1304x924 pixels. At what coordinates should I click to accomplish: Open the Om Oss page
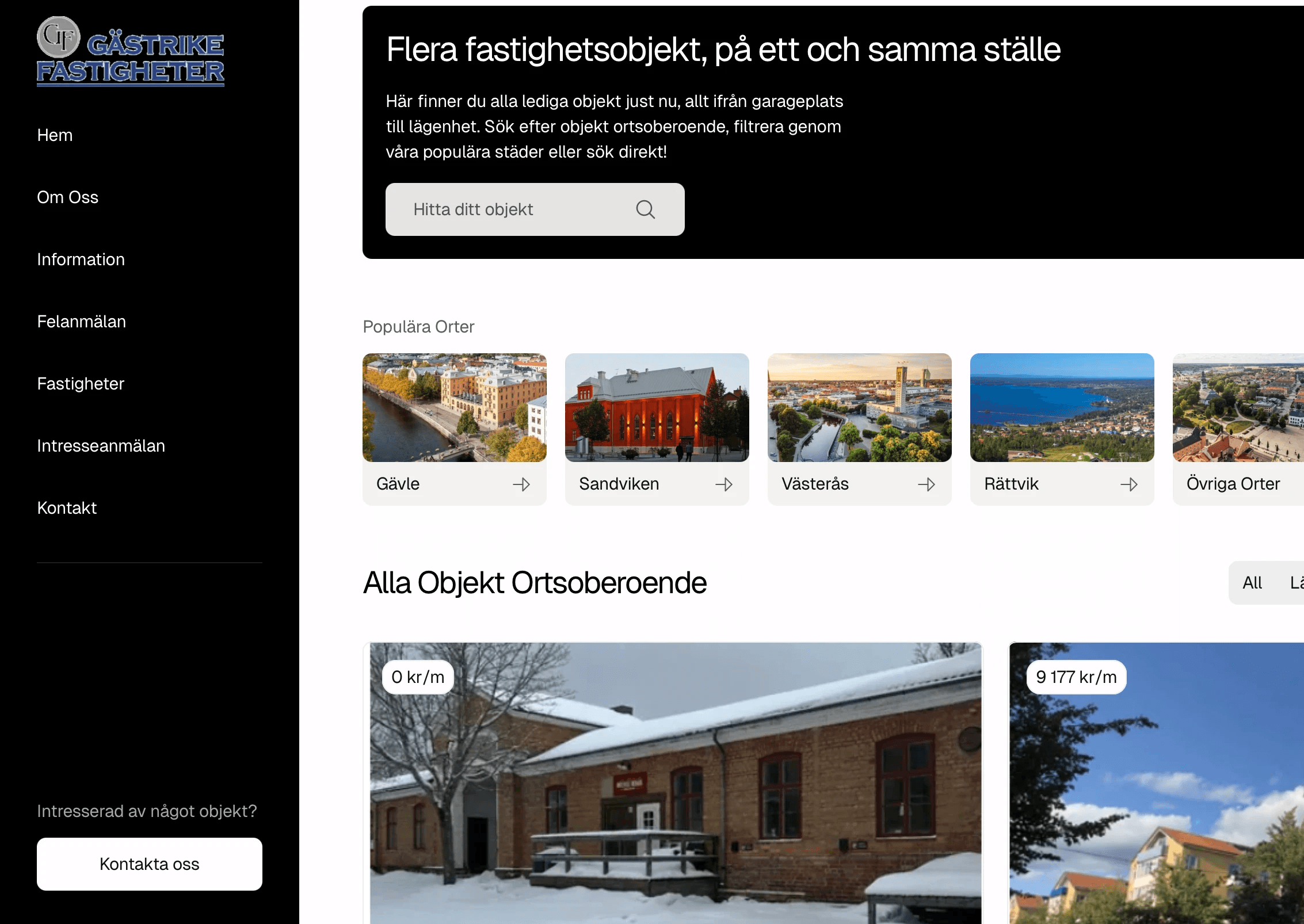(x=67, y=197)
